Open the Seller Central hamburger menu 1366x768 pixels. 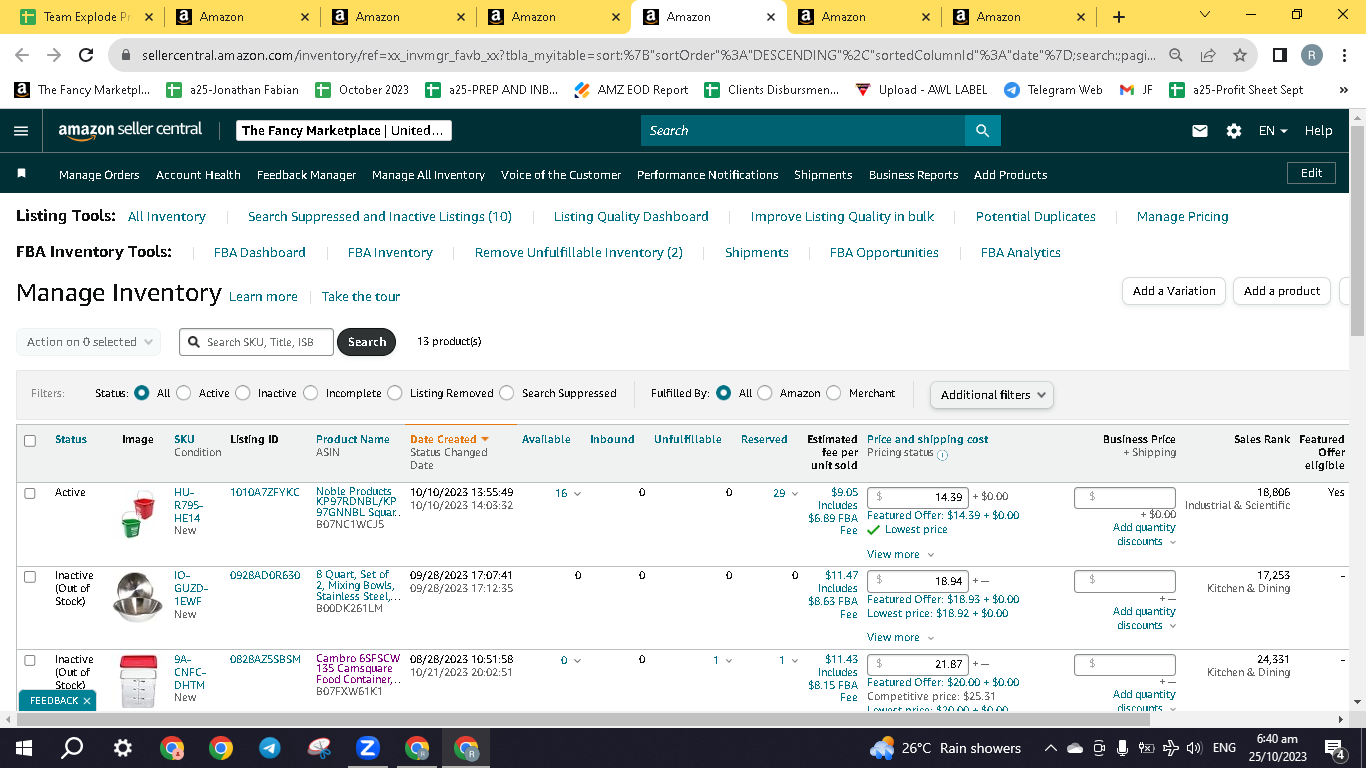(x=22, y=131)
